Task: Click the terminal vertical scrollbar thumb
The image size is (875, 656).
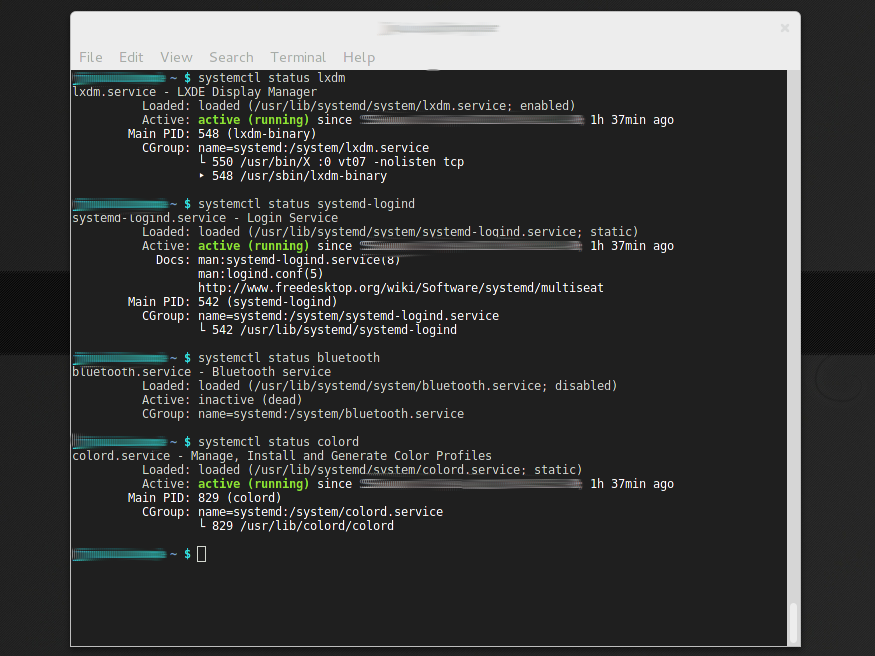Action: point(793,624)
